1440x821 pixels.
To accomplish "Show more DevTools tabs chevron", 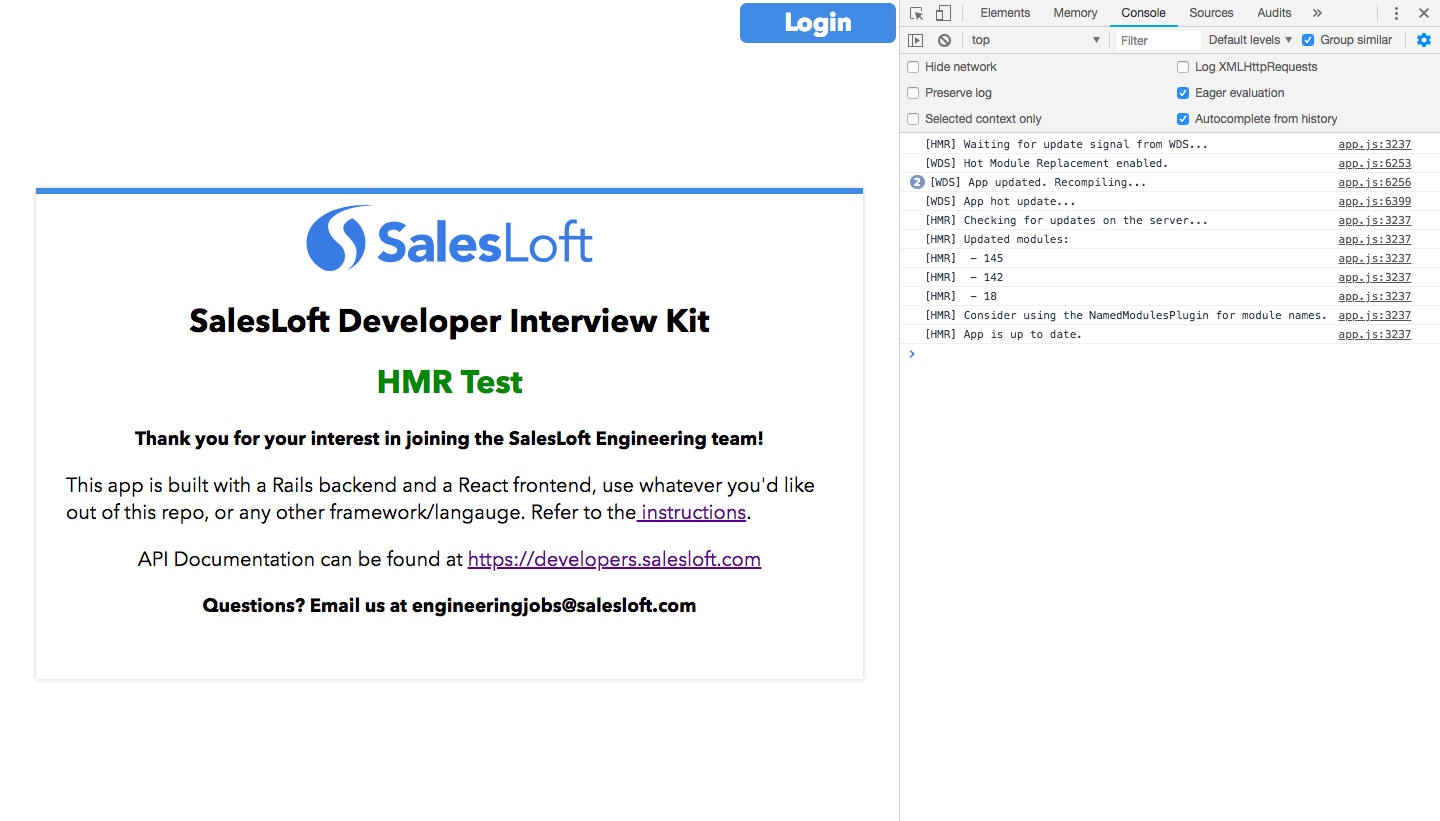I will tap(1317, 13).
